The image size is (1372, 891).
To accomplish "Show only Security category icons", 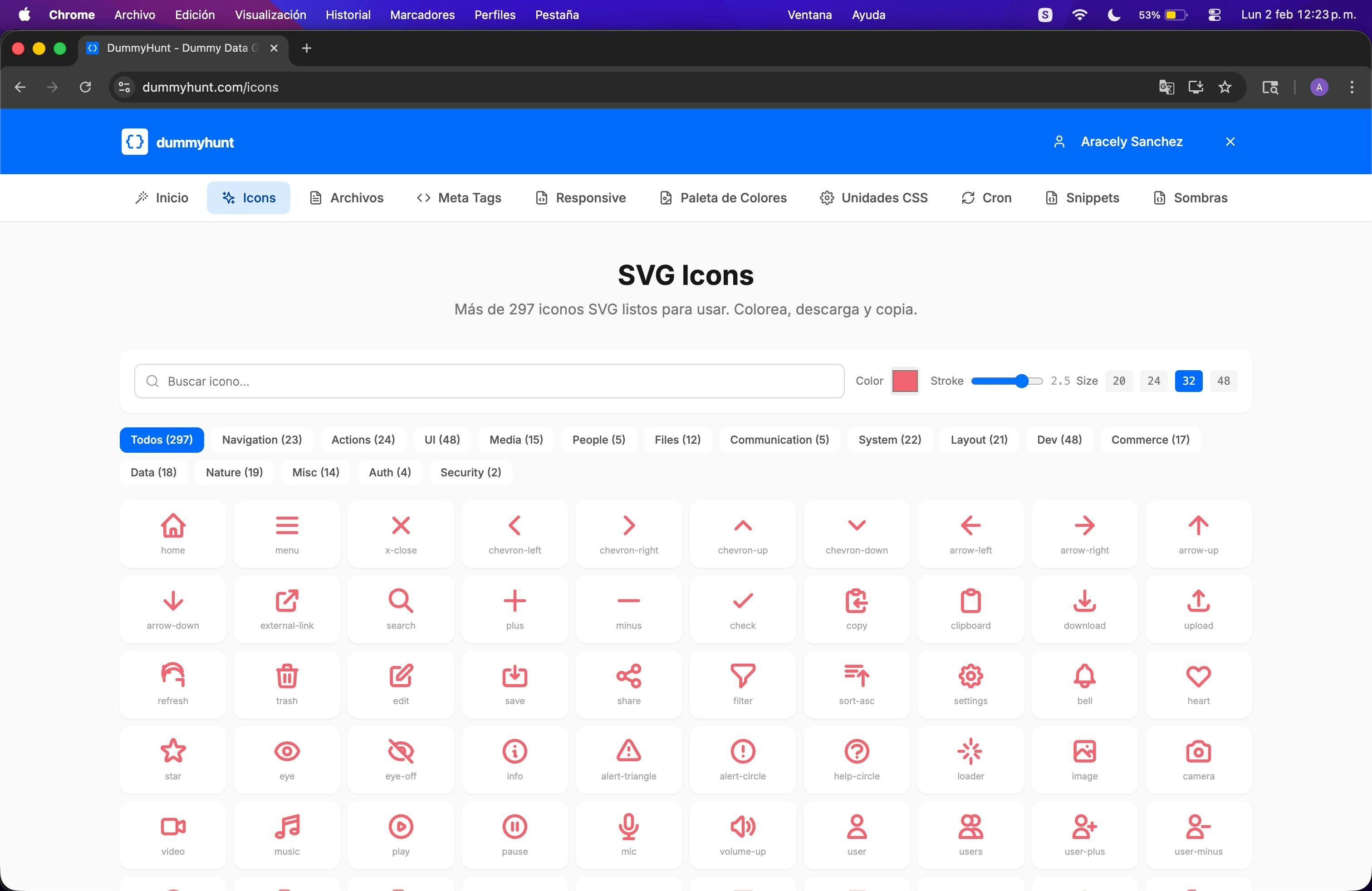I will tap(470, 473).
